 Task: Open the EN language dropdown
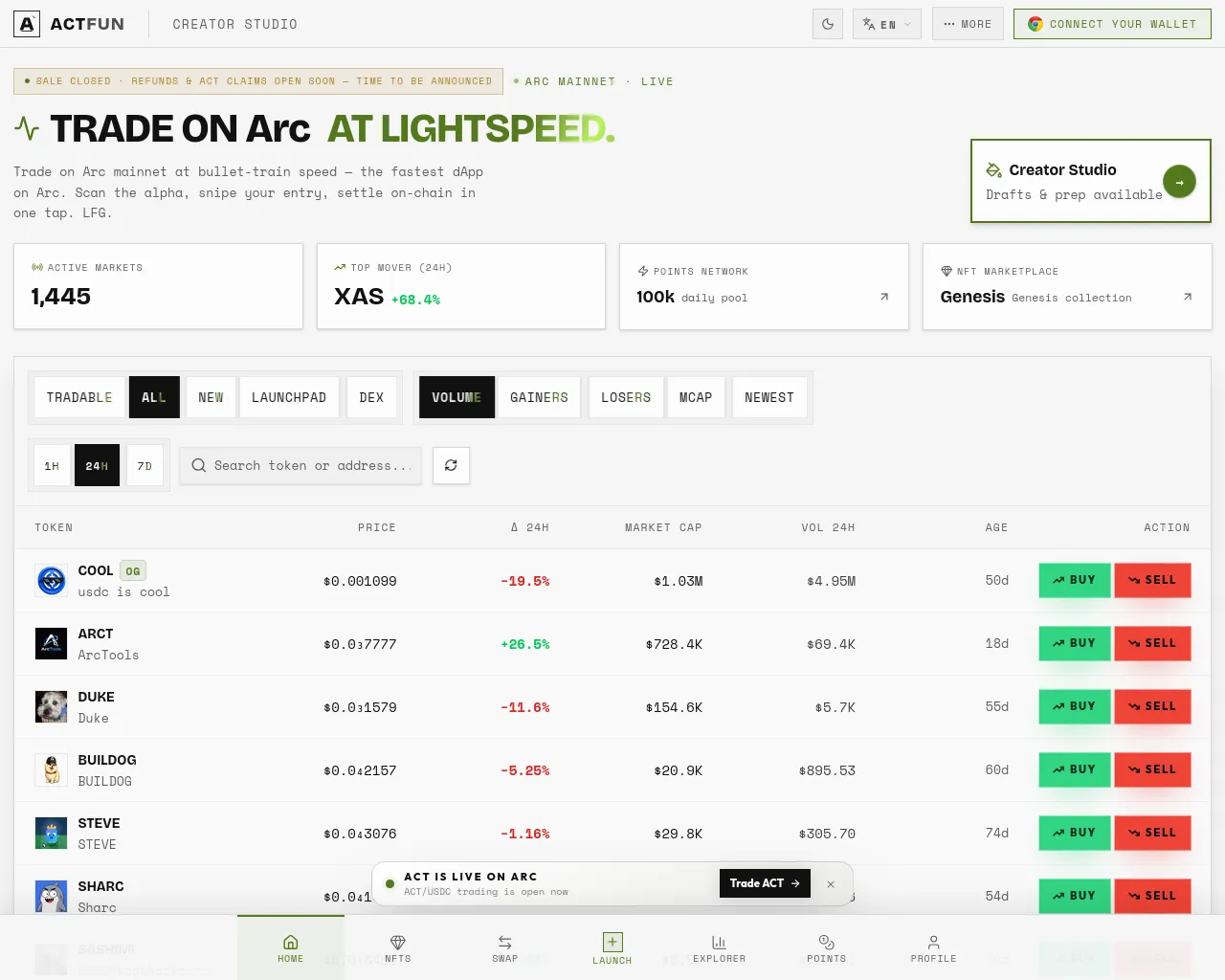pos(887,24)
